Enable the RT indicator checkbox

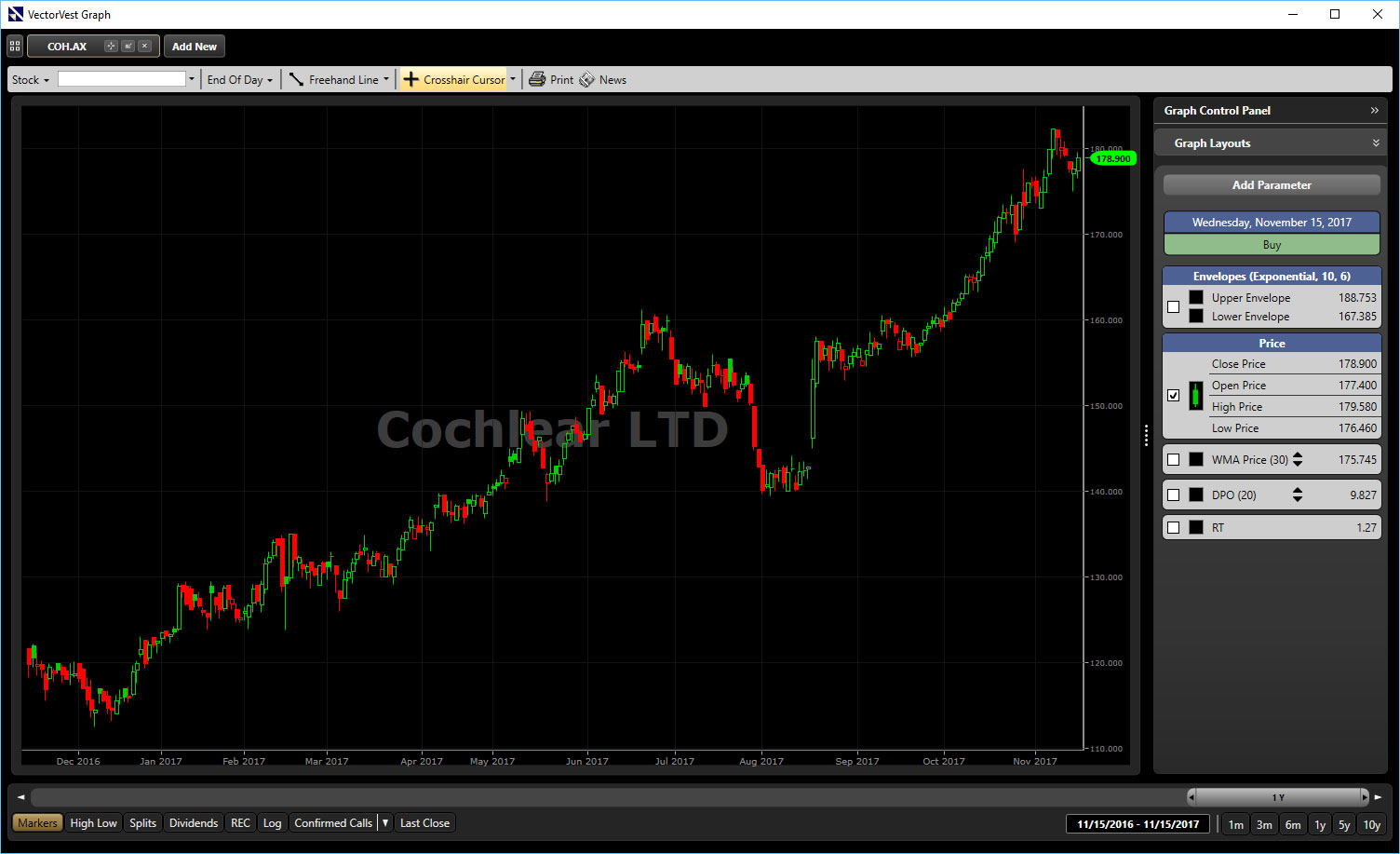[1173, 528]
